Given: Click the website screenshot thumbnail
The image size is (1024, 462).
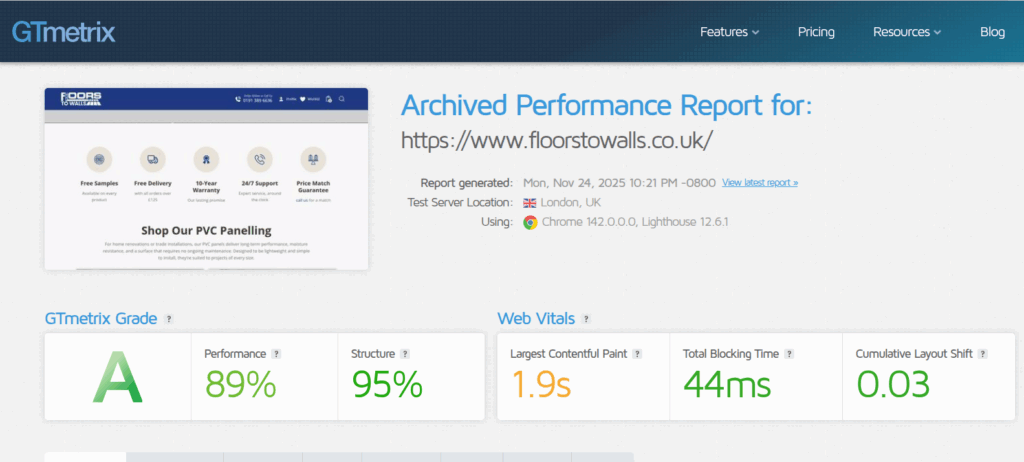Looking at the screenshot, I should click(206, 178).
